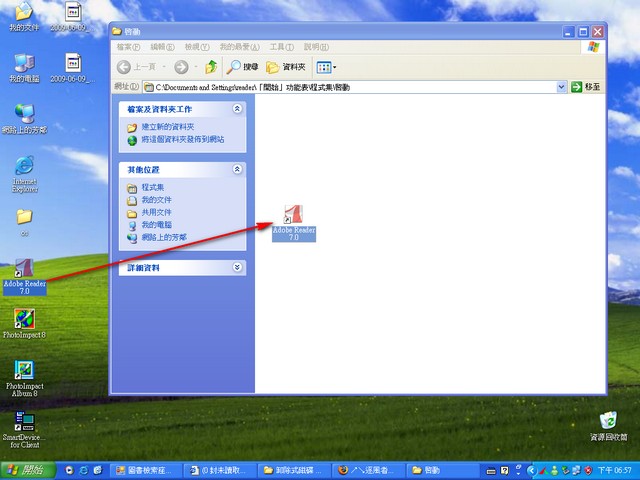Select PhotoImpact Album 8 desktop icon
Screen dimensions: 640x480
[x=24, y=378]
